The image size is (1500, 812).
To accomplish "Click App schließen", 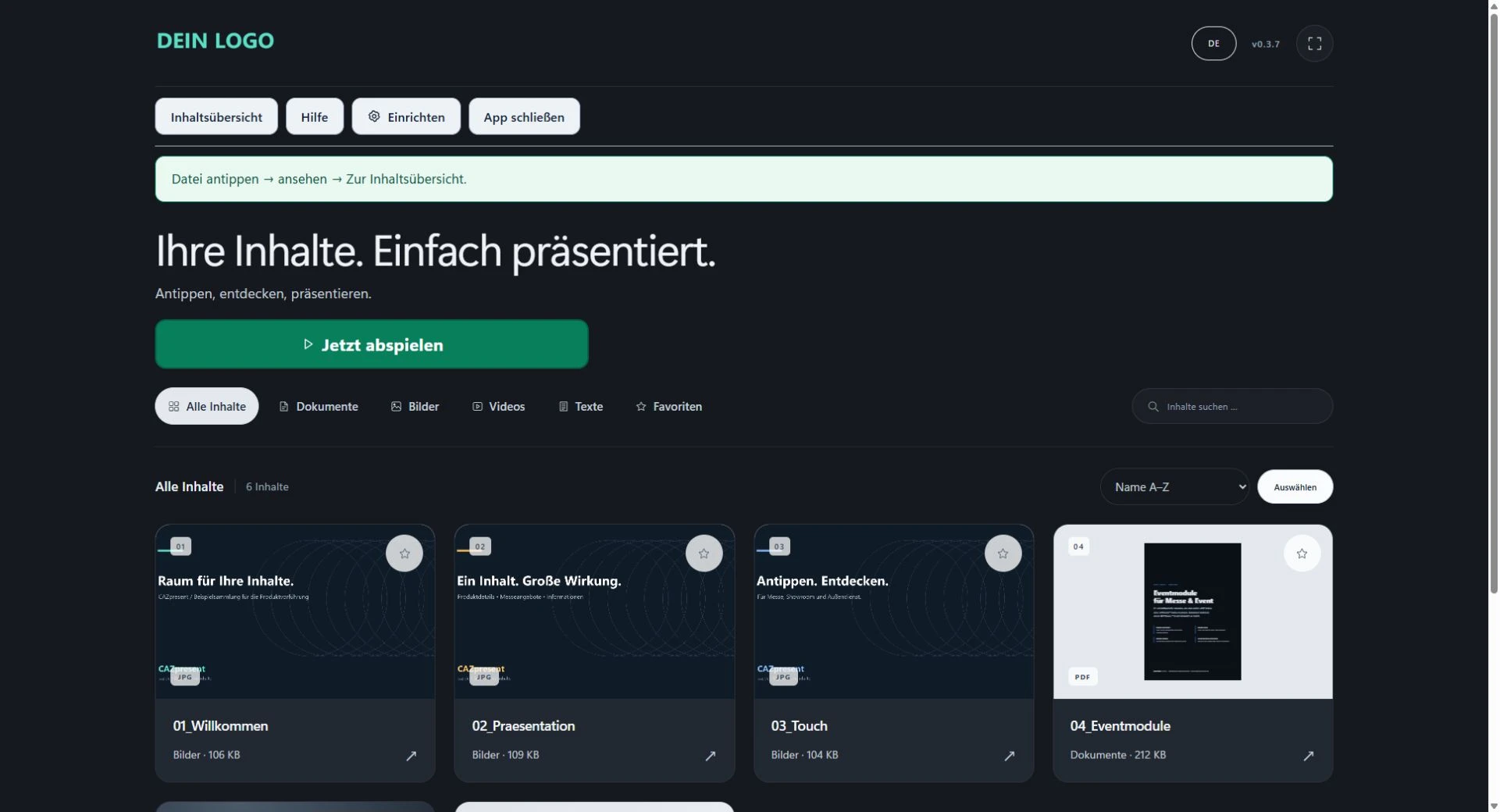I will point(524,117).
